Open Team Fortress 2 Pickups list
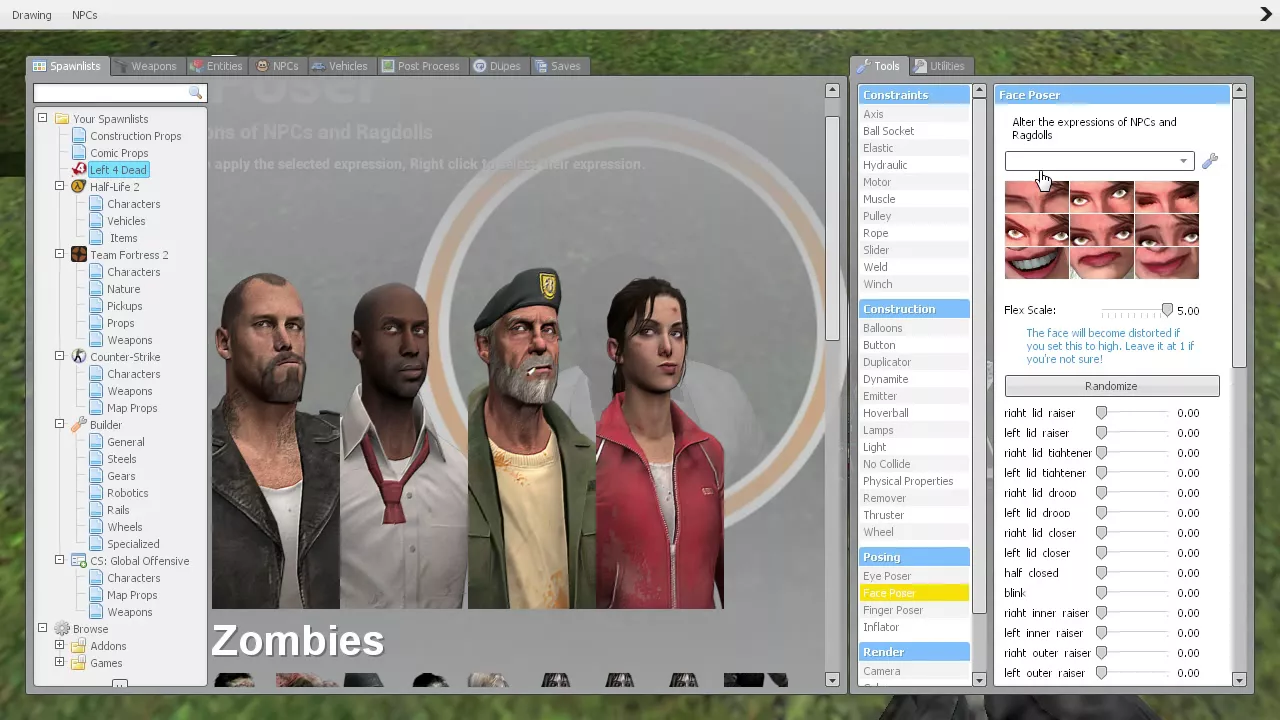Viewport: 1280px width, 720px height. click(125, 306)
